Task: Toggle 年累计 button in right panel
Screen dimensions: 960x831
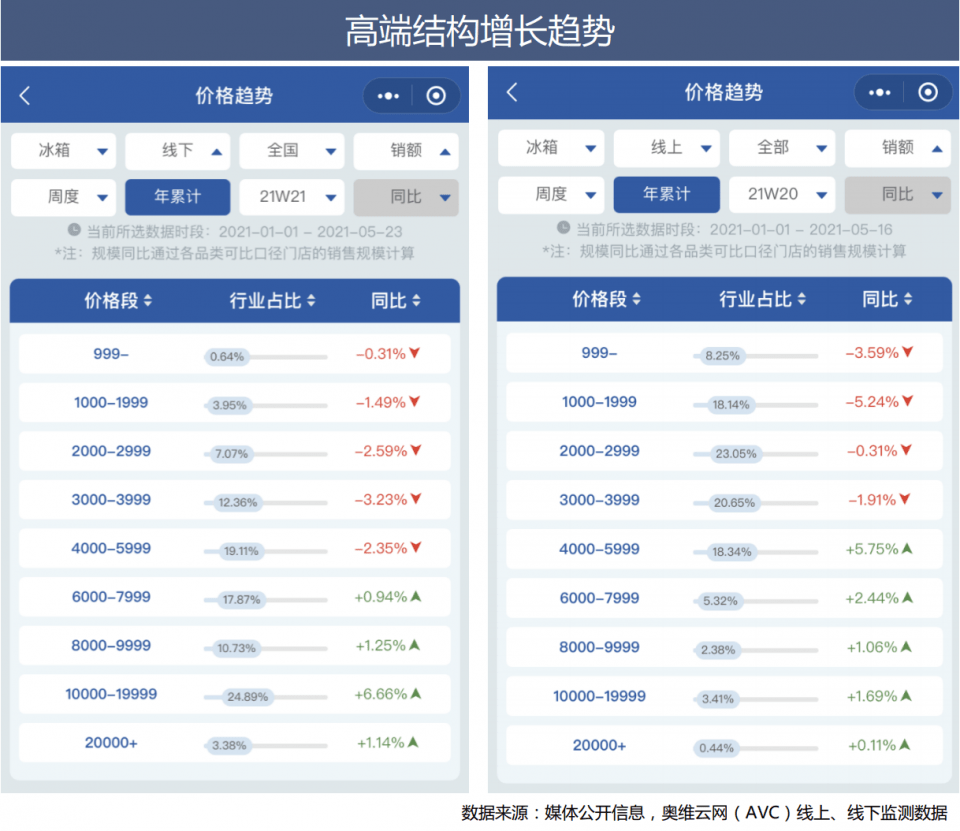Action: pos(667,195)
